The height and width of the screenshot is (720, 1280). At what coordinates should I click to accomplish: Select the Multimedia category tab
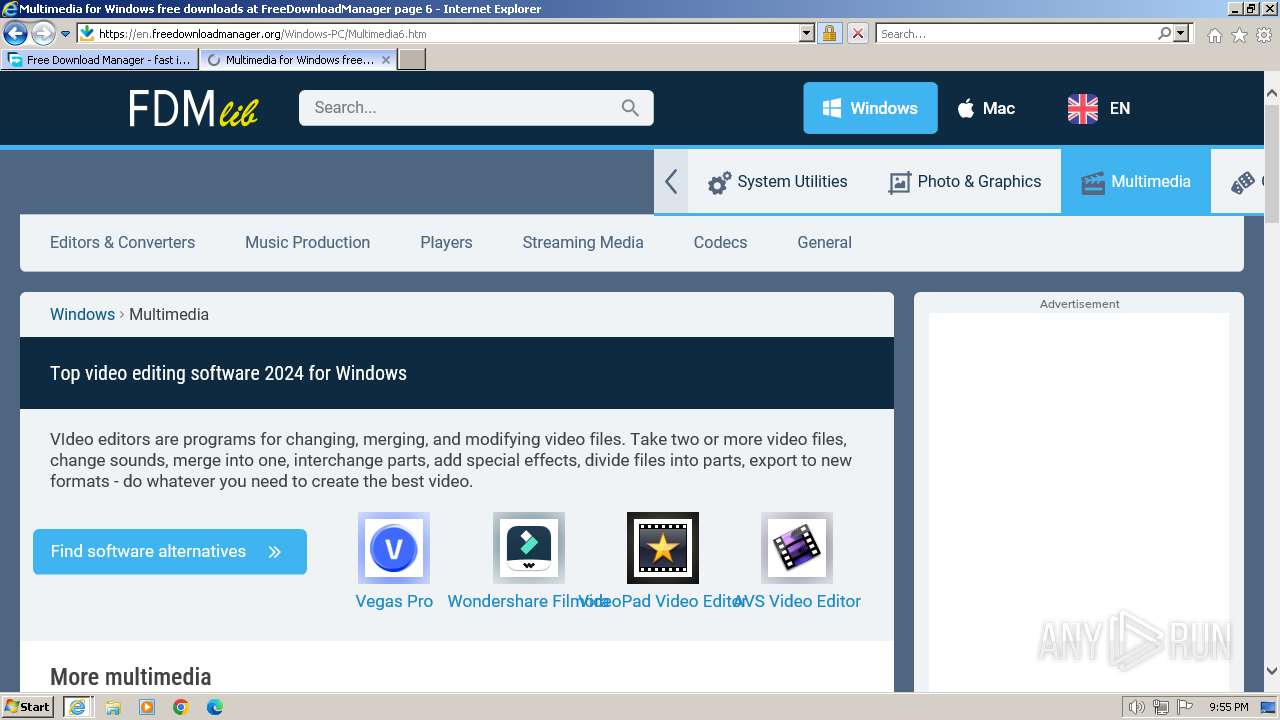coord(1136,182)
